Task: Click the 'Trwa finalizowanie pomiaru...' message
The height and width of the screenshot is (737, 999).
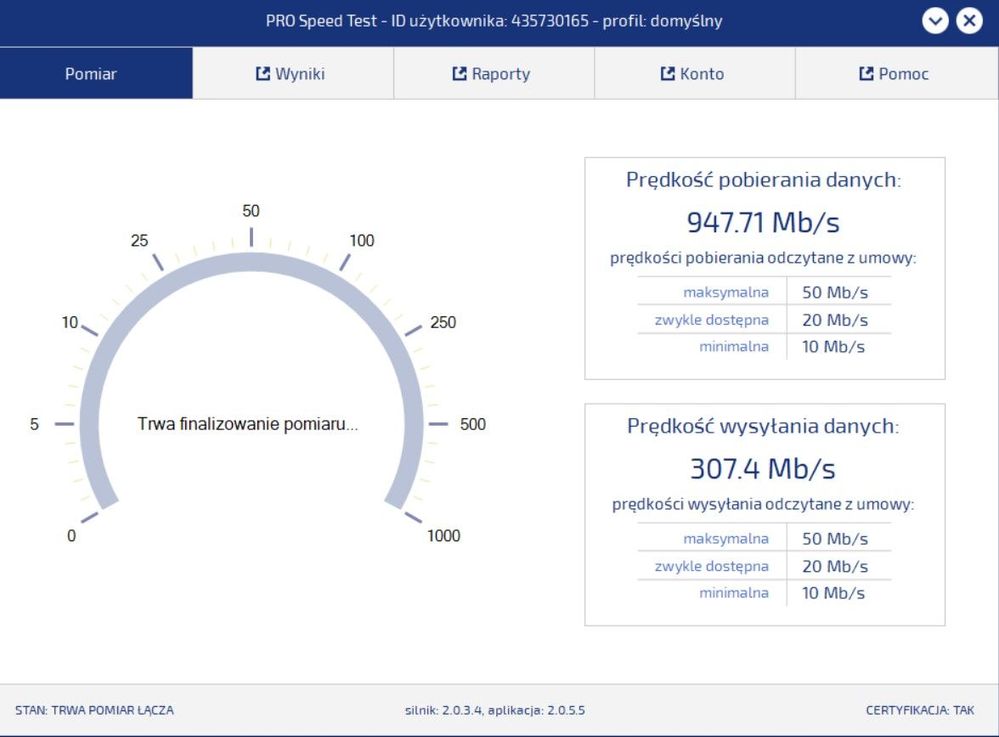Action: click(251, 423)
